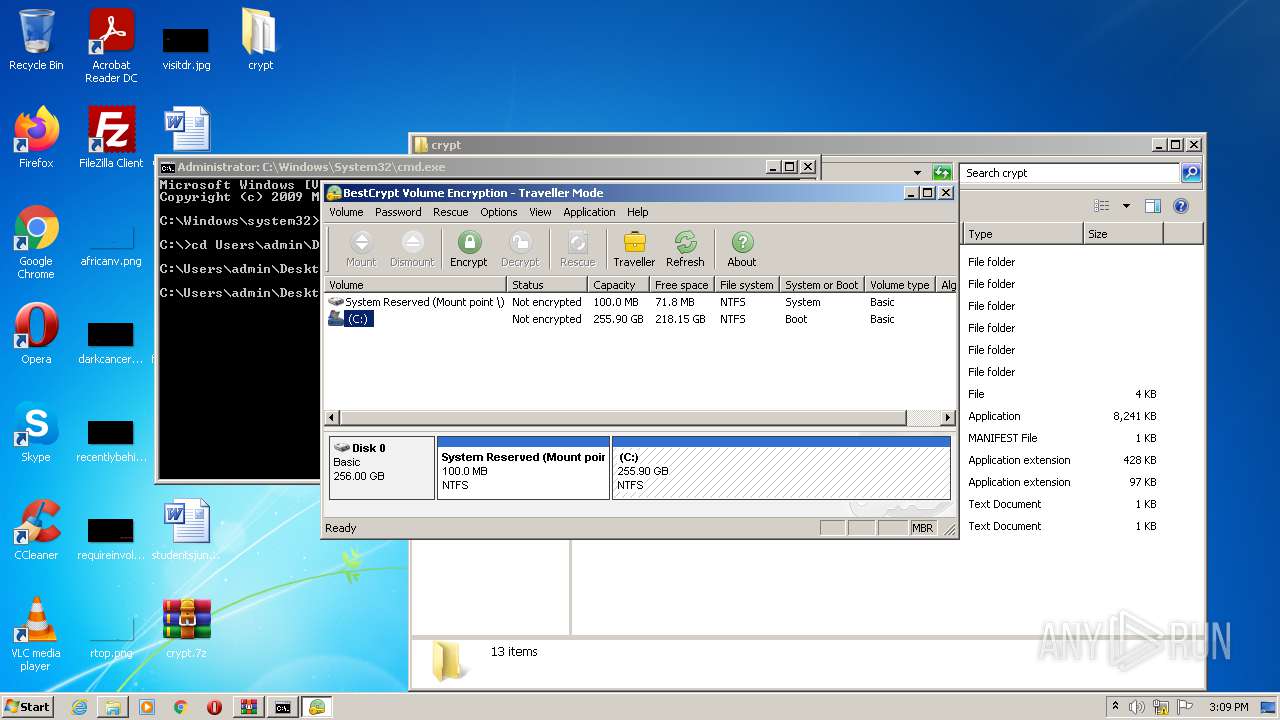The image size is (1280, 720).
Task: Click the Refresh toolbar icon
Action: [685, 249]
